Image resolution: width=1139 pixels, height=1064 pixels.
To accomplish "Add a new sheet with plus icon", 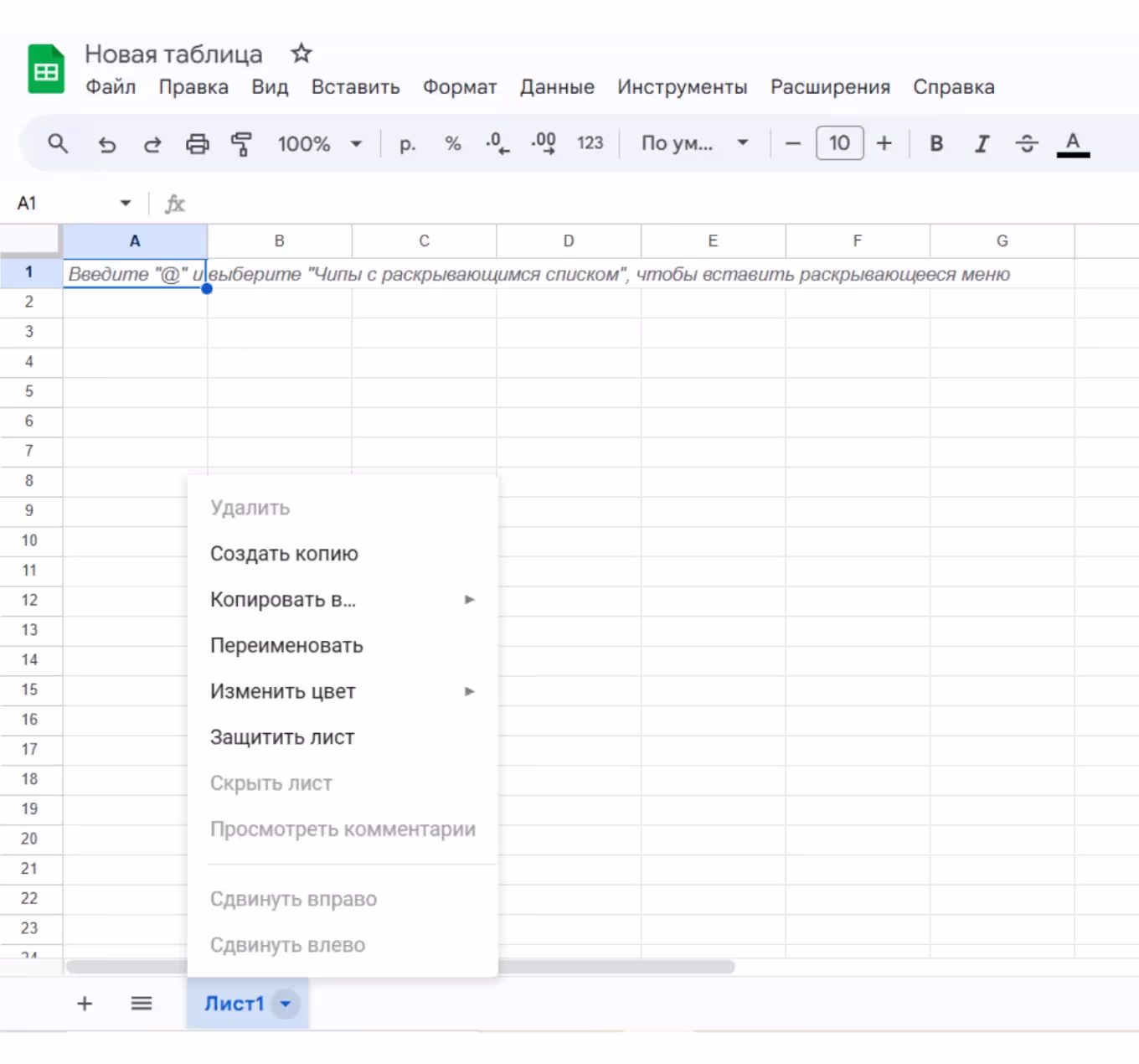I will (x=85, y=1003).
